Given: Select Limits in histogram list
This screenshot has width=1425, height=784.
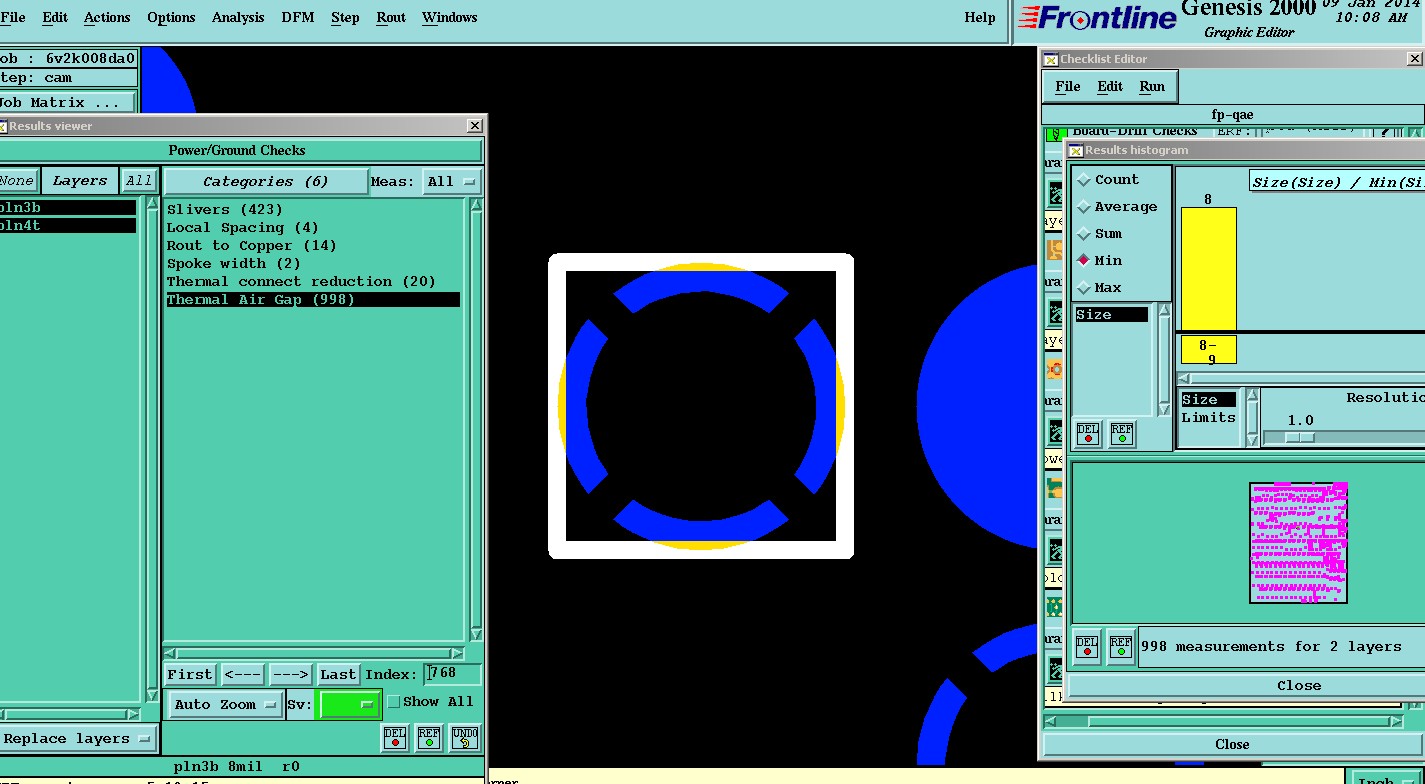Looking at the screenshot, I should (1208, 418).
